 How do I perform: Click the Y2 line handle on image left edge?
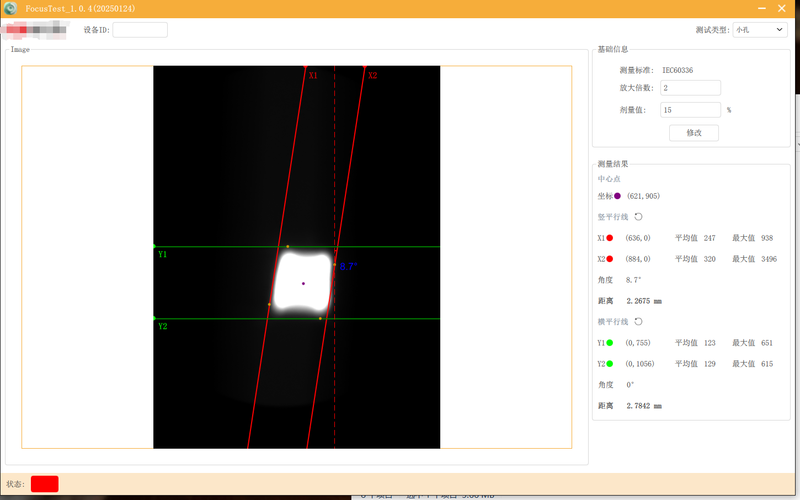click(154, 318)
